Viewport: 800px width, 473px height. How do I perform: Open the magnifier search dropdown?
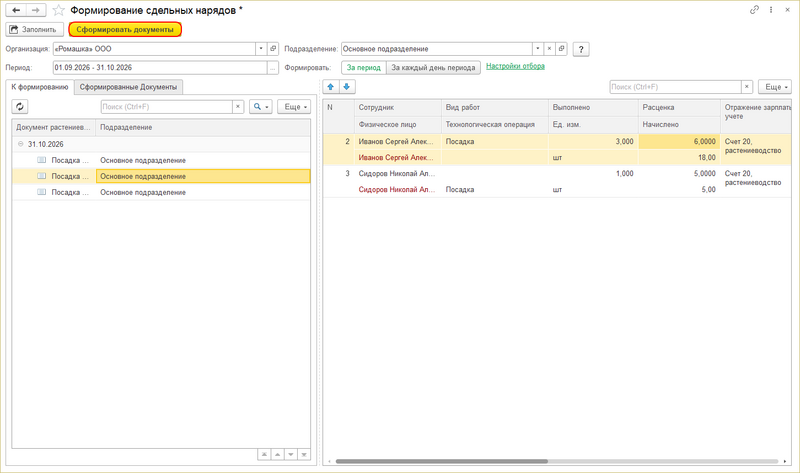tap(261, 107)
